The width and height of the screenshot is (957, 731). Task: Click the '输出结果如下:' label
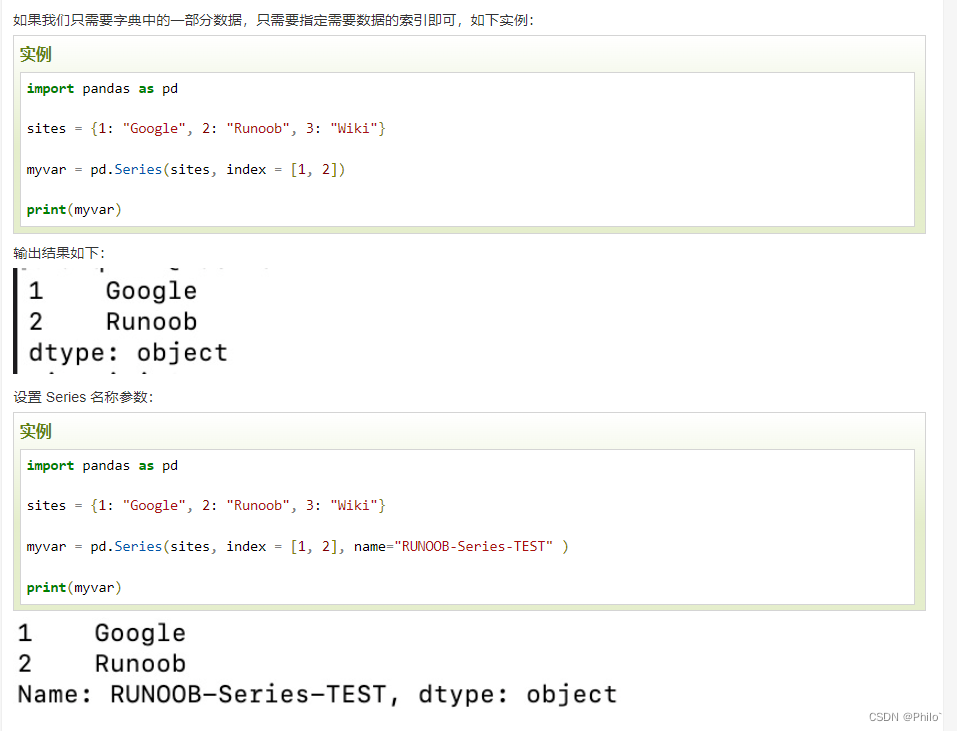(x=59, y=253)
